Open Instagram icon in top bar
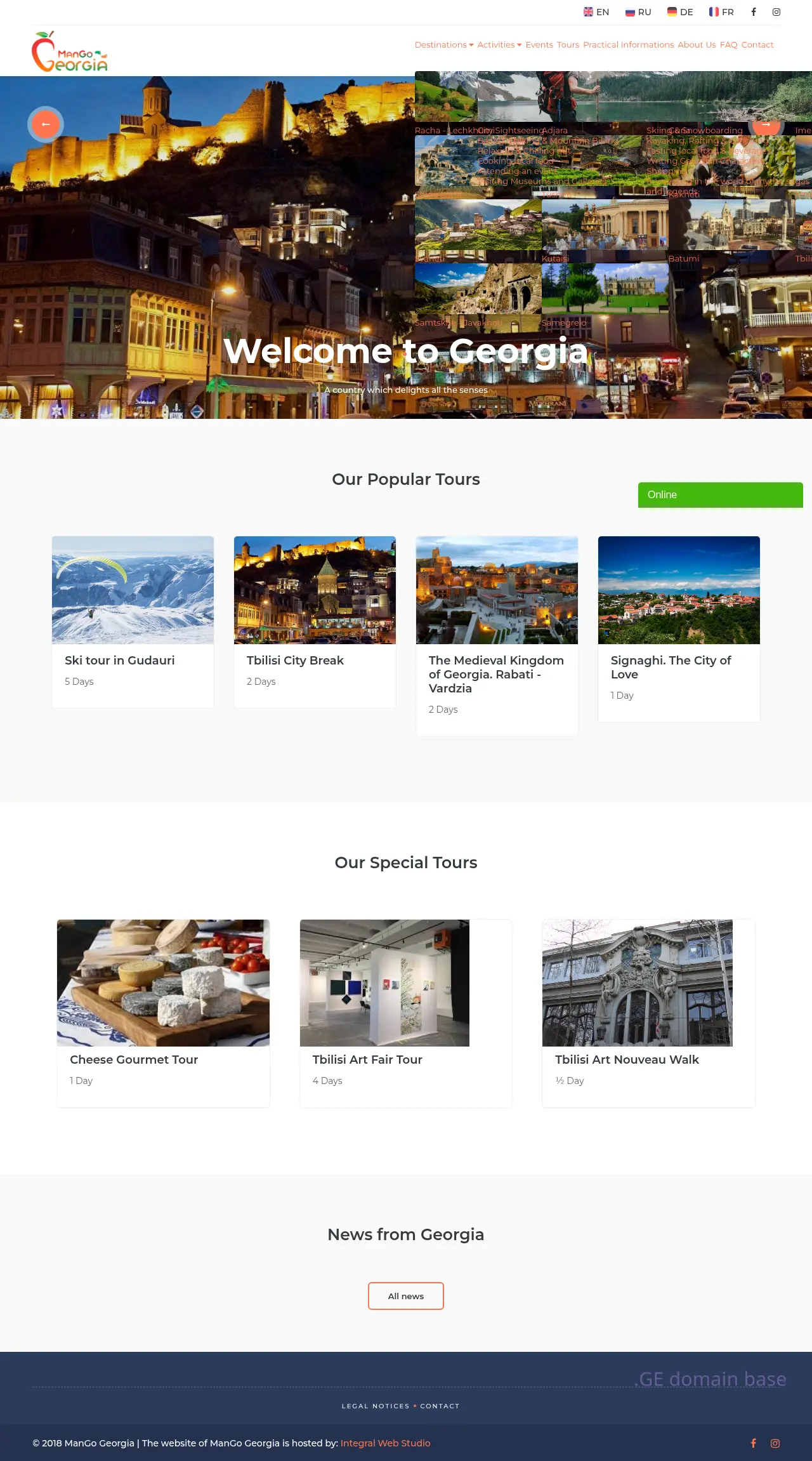Screen dimensions: 812x1461 (776, 12)
